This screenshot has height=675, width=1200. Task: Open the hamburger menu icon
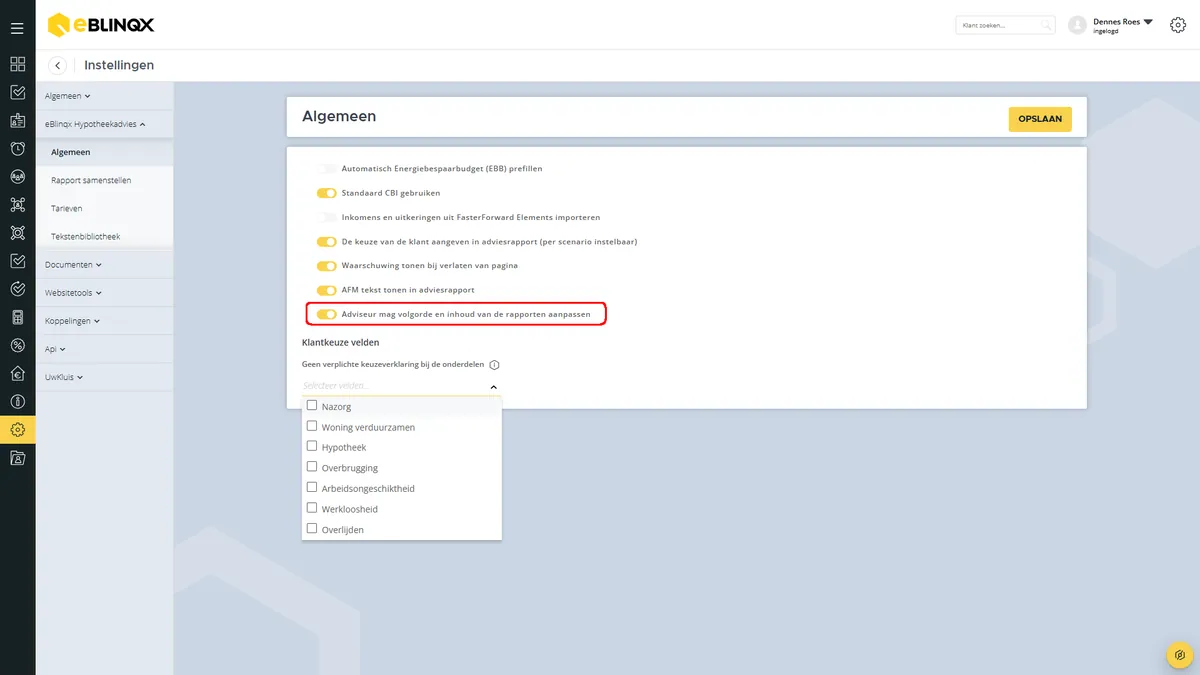17,28
